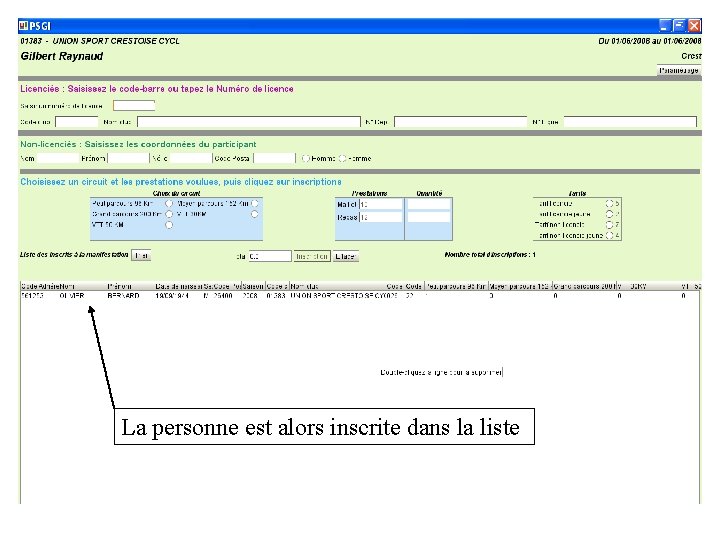The image size is (720, 540).
Task: Click the Date de naissance column header
Action: coord(179,286)
